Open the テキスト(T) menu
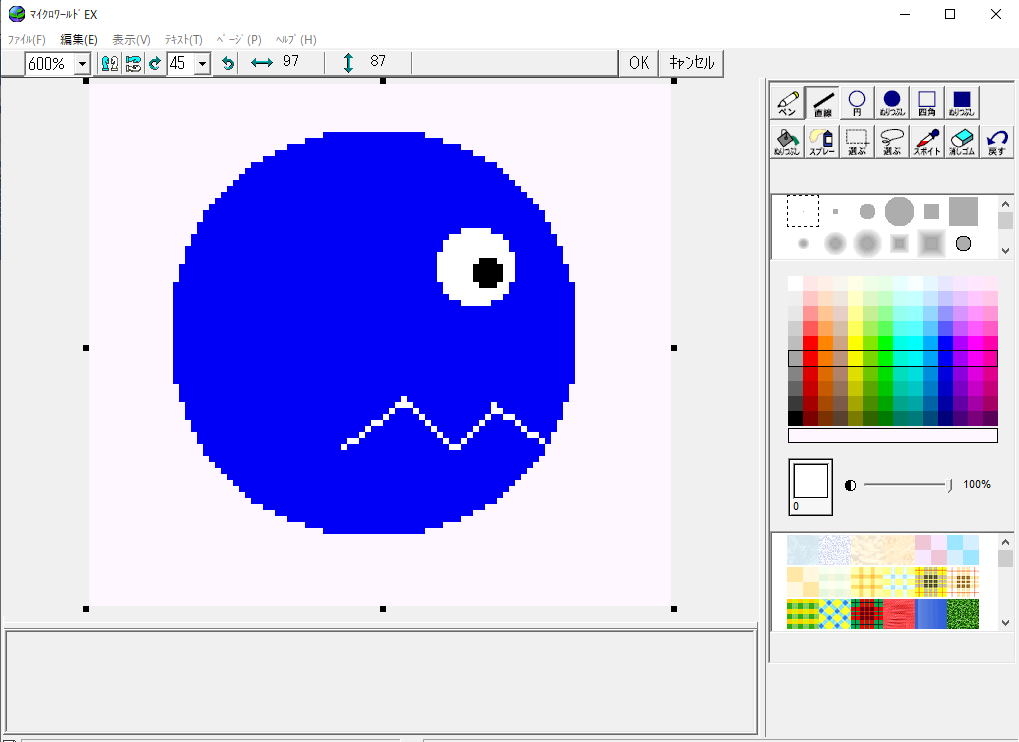Viewport: 1019px width, 742px height. (x=183, y=40)
